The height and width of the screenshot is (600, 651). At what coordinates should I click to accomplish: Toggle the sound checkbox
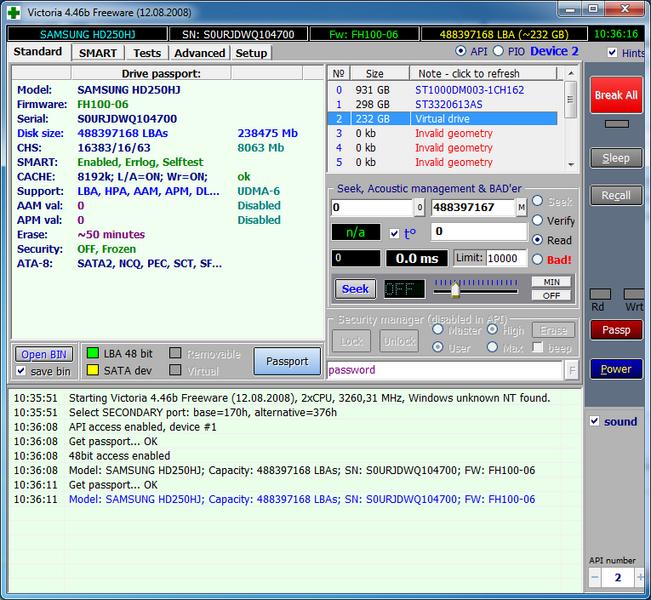[x=594, y=421]
